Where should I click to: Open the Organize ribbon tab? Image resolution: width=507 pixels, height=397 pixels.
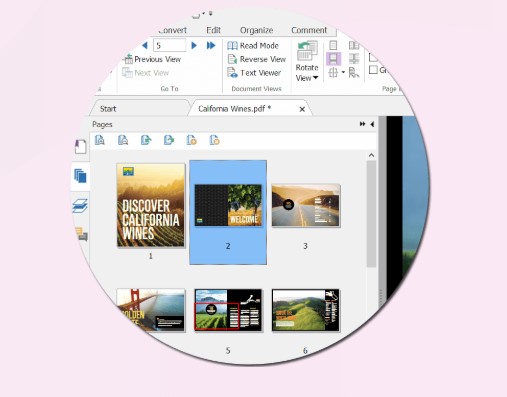pyautogui.click(x=256, y=30)
